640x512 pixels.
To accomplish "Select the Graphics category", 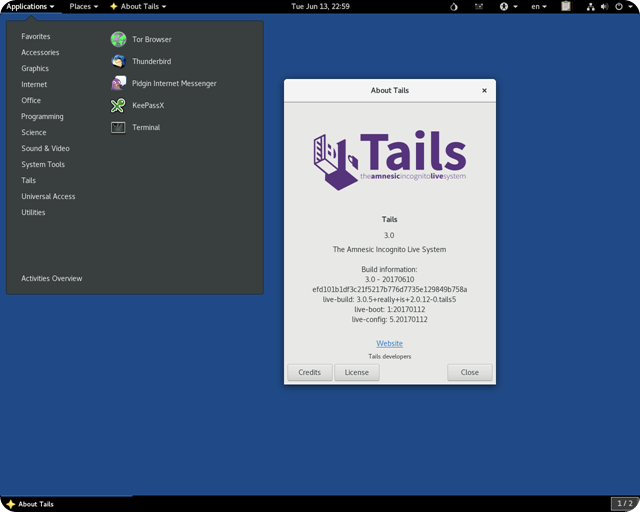I will click(35, 68).
